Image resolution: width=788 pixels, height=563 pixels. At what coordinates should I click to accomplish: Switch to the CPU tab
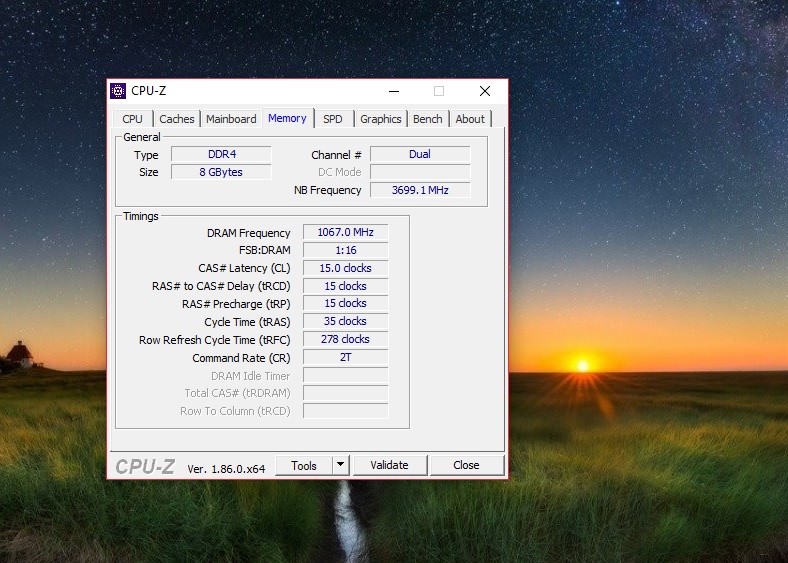132,119
